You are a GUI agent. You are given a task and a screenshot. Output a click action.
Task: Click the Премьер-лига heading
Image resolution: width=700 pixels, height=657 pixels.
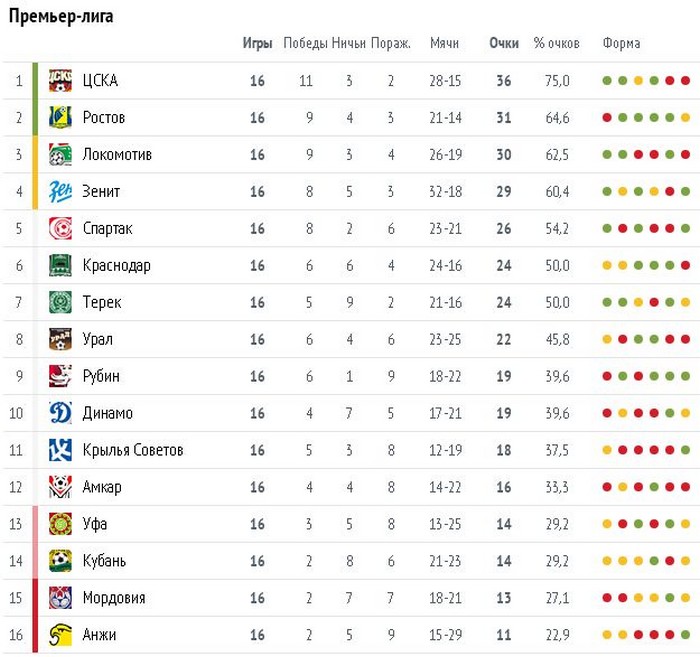(61, 17)
